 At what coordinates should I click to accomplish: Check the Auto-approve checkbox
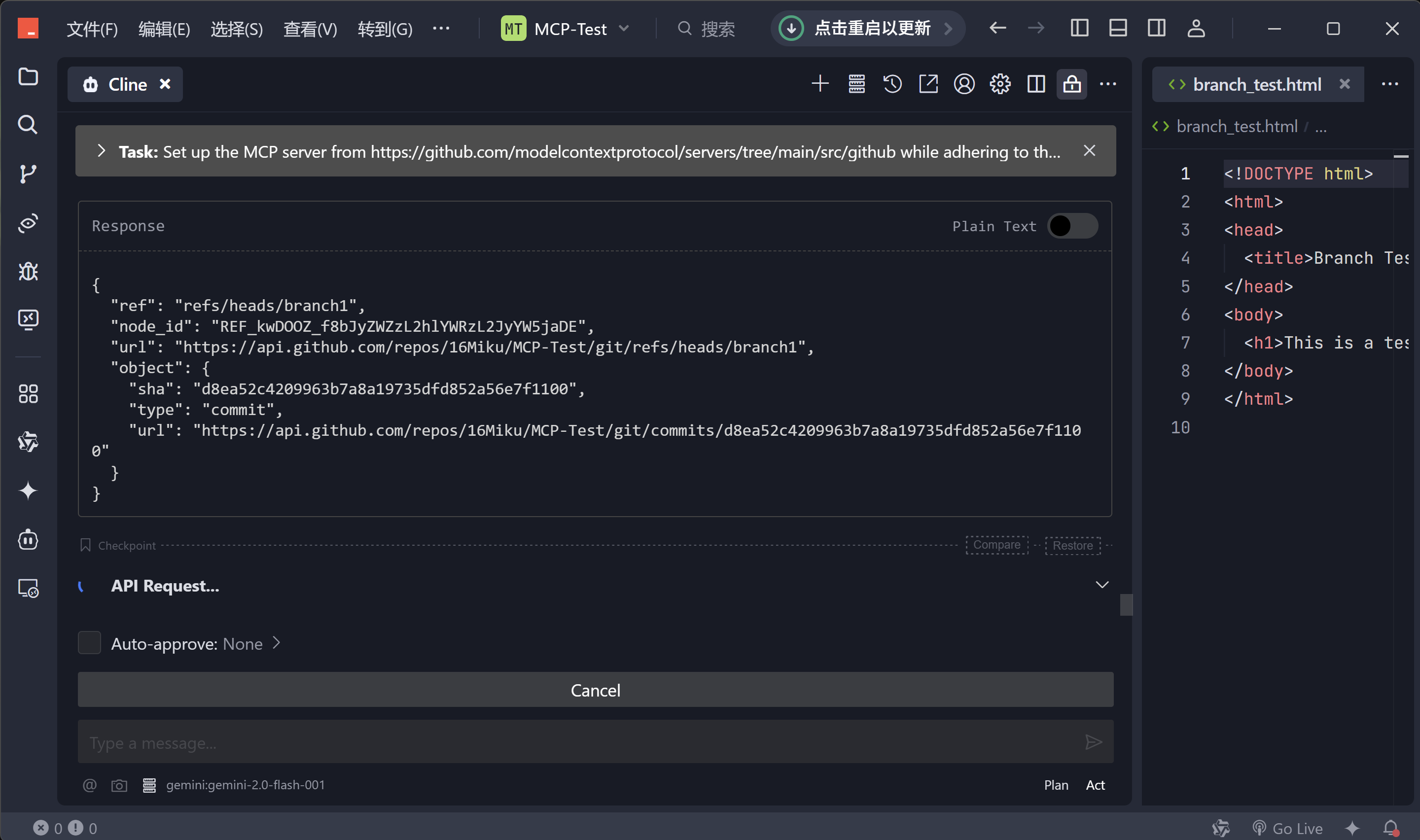(x=89, y=643)
